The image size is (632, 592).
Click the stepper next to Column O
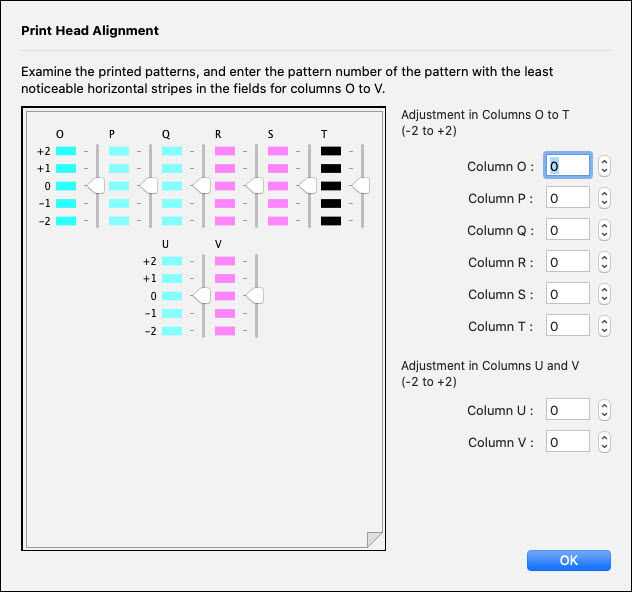603,166
